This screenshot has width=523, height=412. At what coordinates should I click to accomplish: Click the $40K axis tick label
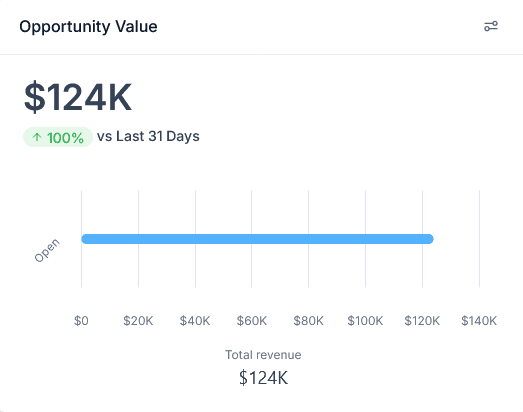(x=195, y=321)
